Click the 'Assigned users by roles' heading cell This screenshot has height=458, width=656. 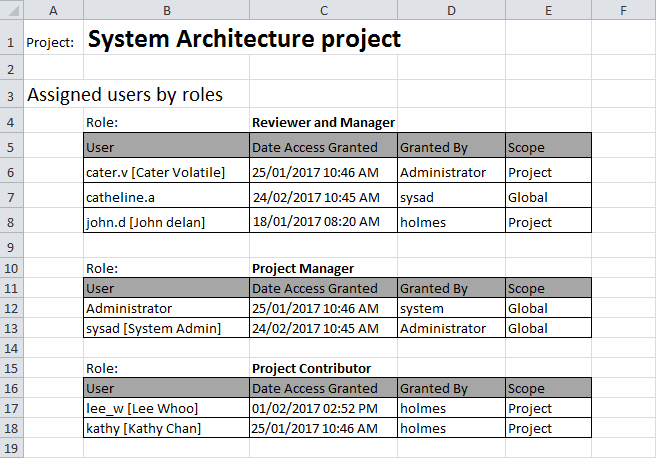point(124,95)
